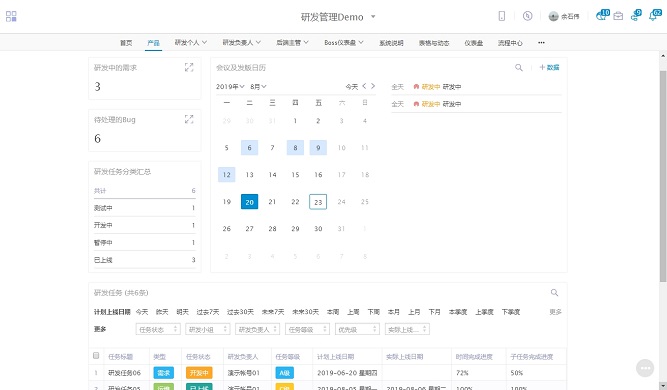Click the search icon in the calendar panel
The width and height of the screenshot is (667, 390).
519,67
